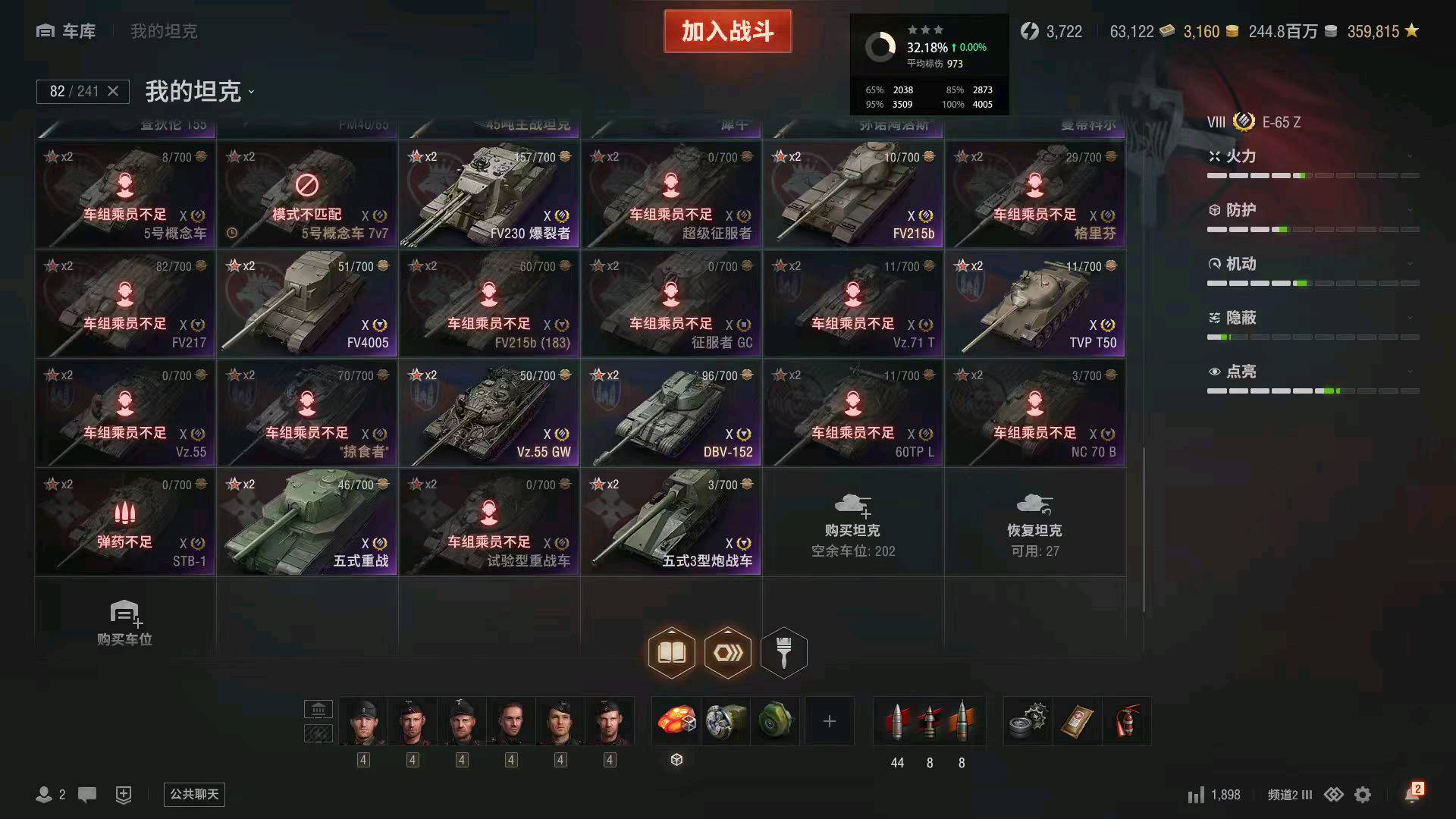Select the first crew commander portrait
Image resolution: width=1456 pixels, height=819 pixels.
tap(363, 721)
